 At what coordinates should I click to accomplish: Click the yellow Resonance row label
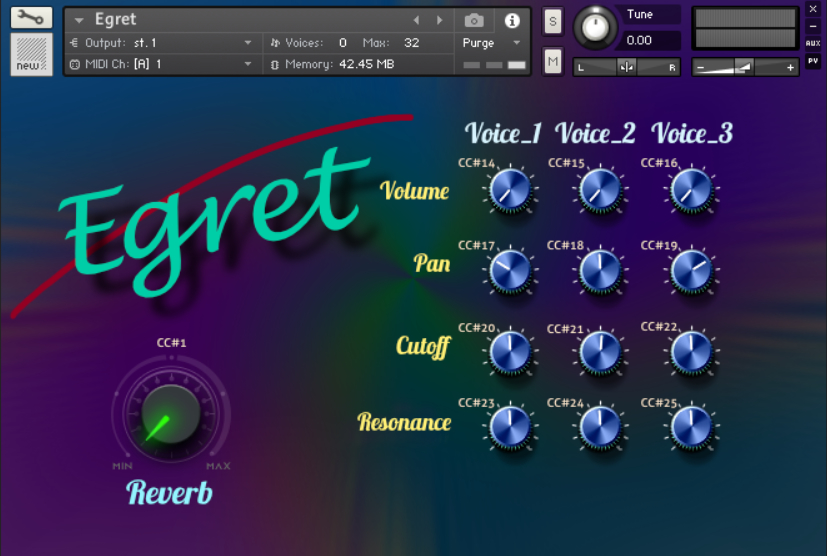coord(405,422)
